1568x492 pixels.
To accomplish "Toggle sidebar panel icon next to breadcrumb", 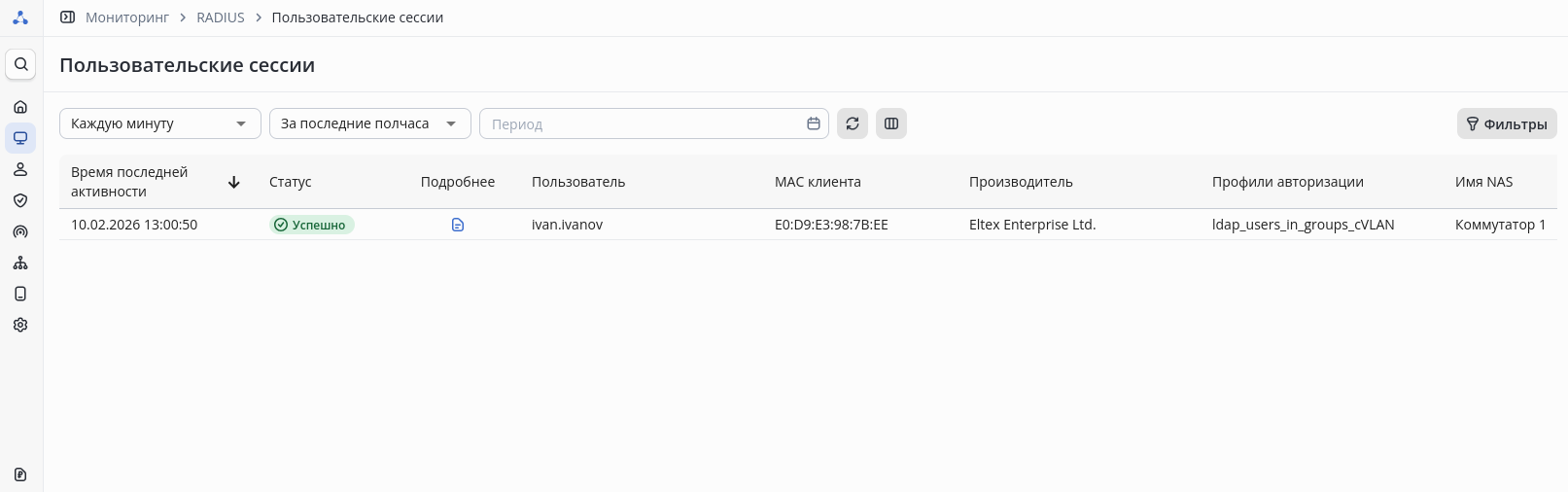I will (68, 18).
